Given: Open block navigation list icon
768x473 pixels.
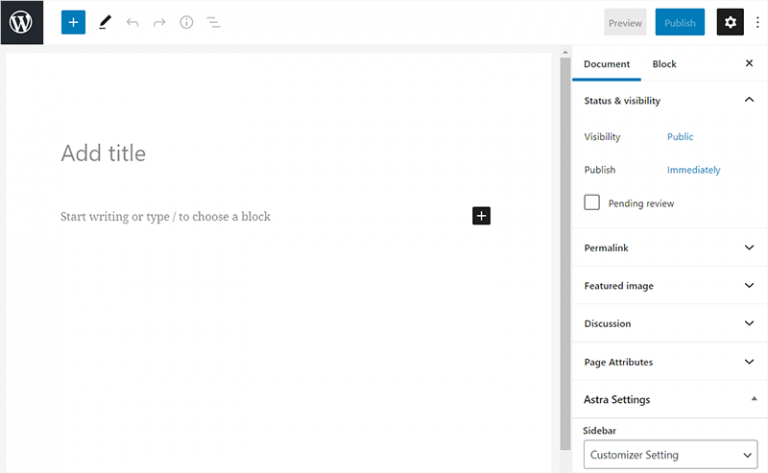Looking at the screenshot, I should coord(213,23).
